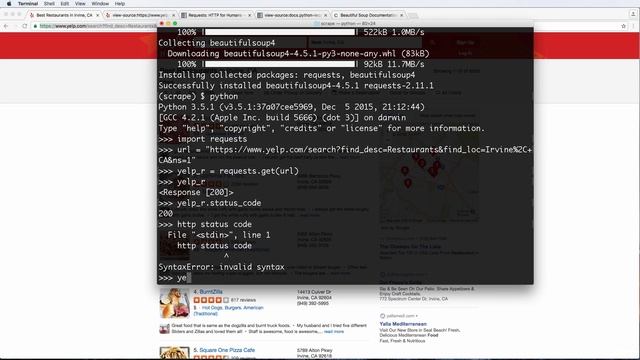Go back in the browser

6,26
